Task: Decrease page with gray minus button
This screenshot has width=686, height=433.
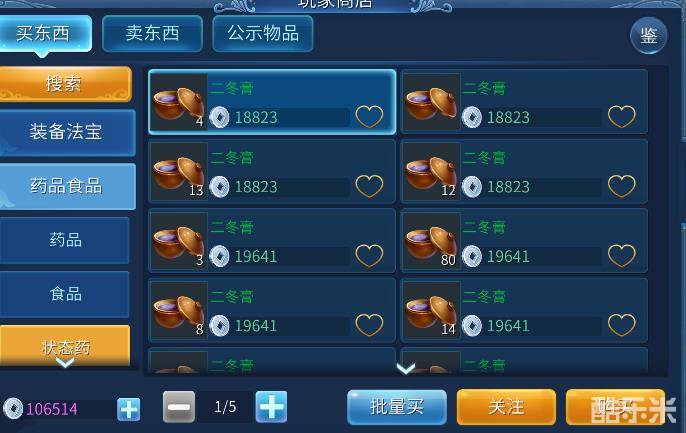Action: (x=179, y=407)
